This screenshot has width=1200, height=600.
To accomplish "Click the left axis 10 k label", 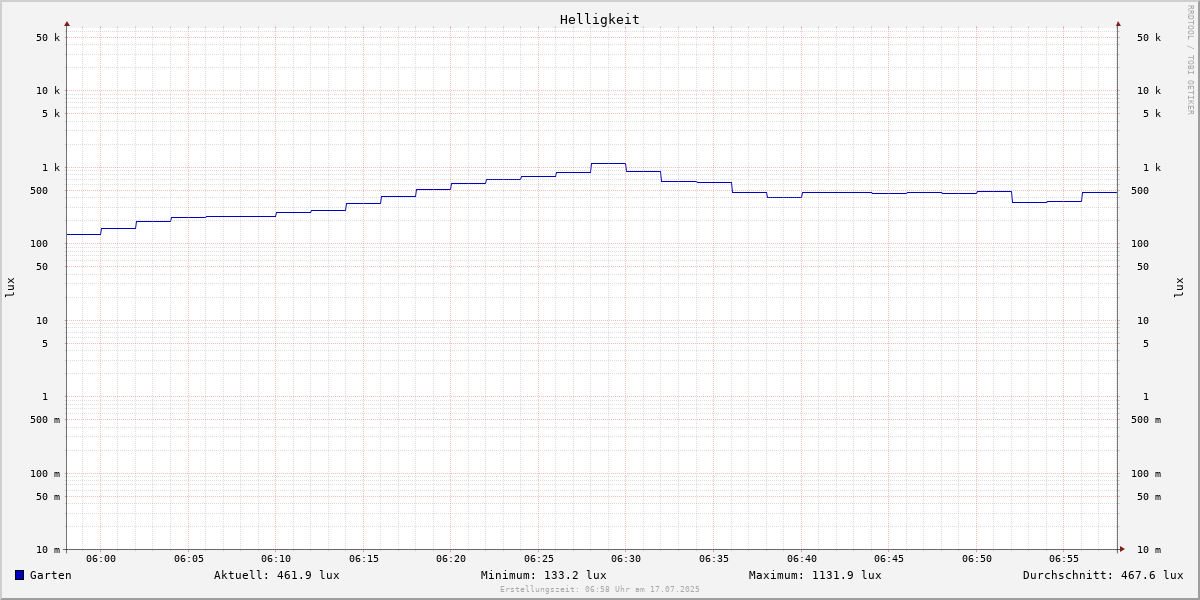I will click(x=48, y=91).
